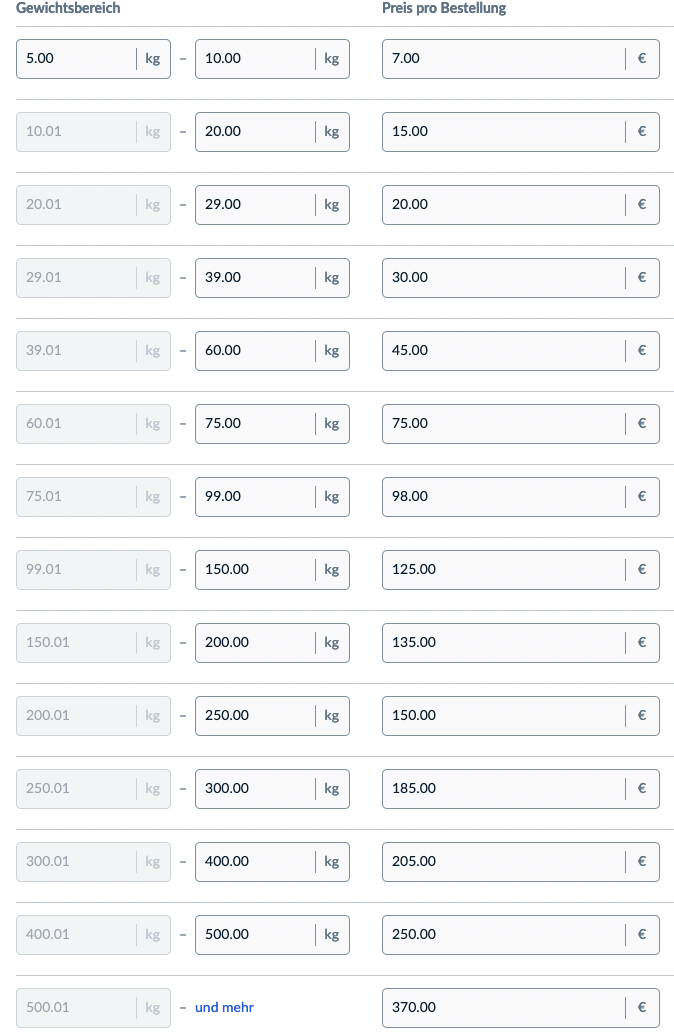Select the upper weight field showing 300.00 kg
The image size is (674, 1034).
[x=255, y=788]
